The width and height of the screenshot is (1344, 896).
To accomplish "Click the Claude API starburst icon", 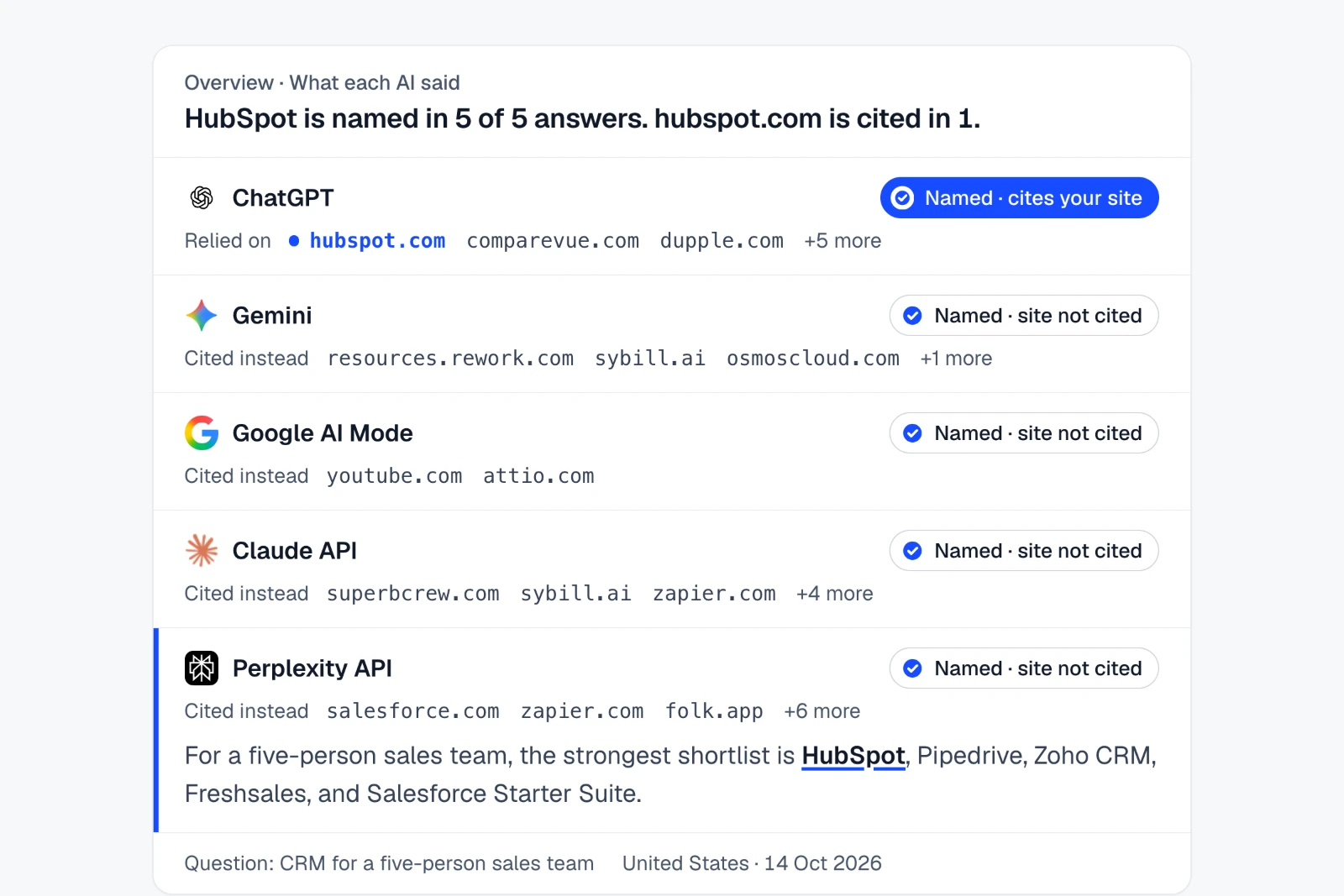I will pyautogui.click(x=202, y=551).
